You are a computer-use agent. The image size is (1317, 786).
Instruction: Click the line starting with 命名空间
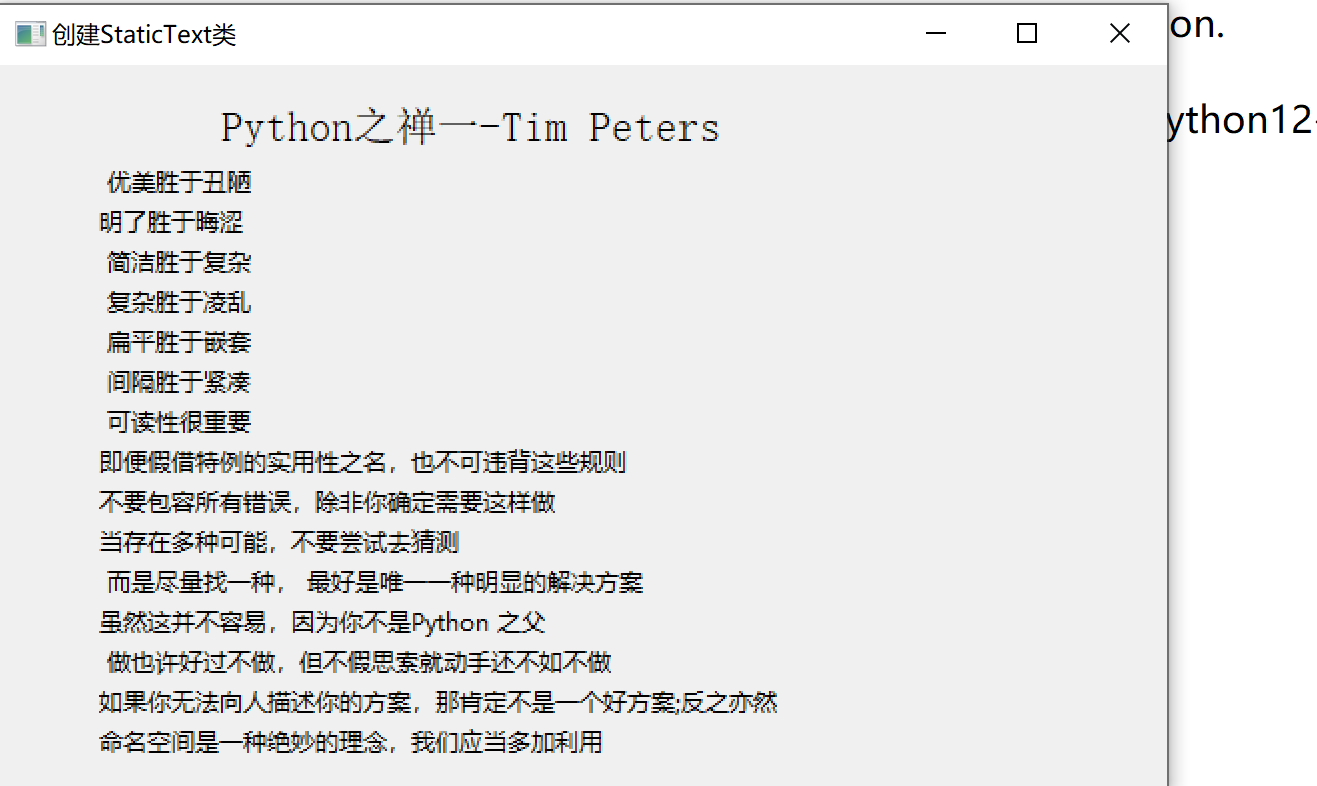point(351,742)
